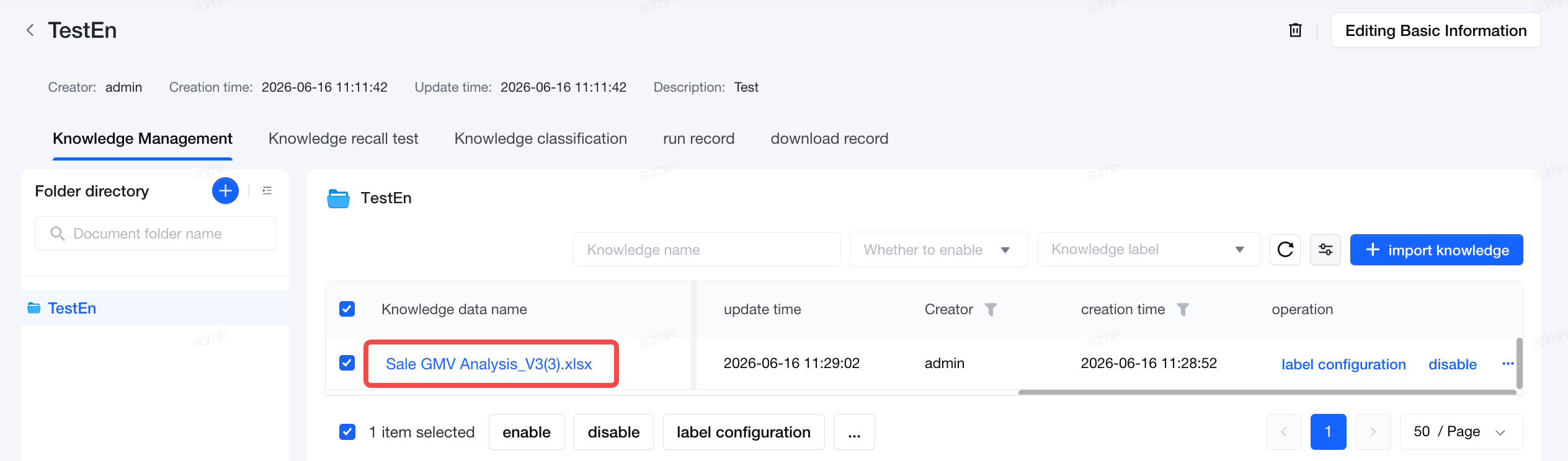Collapse folder directory panel icon

tap(267, 191)
